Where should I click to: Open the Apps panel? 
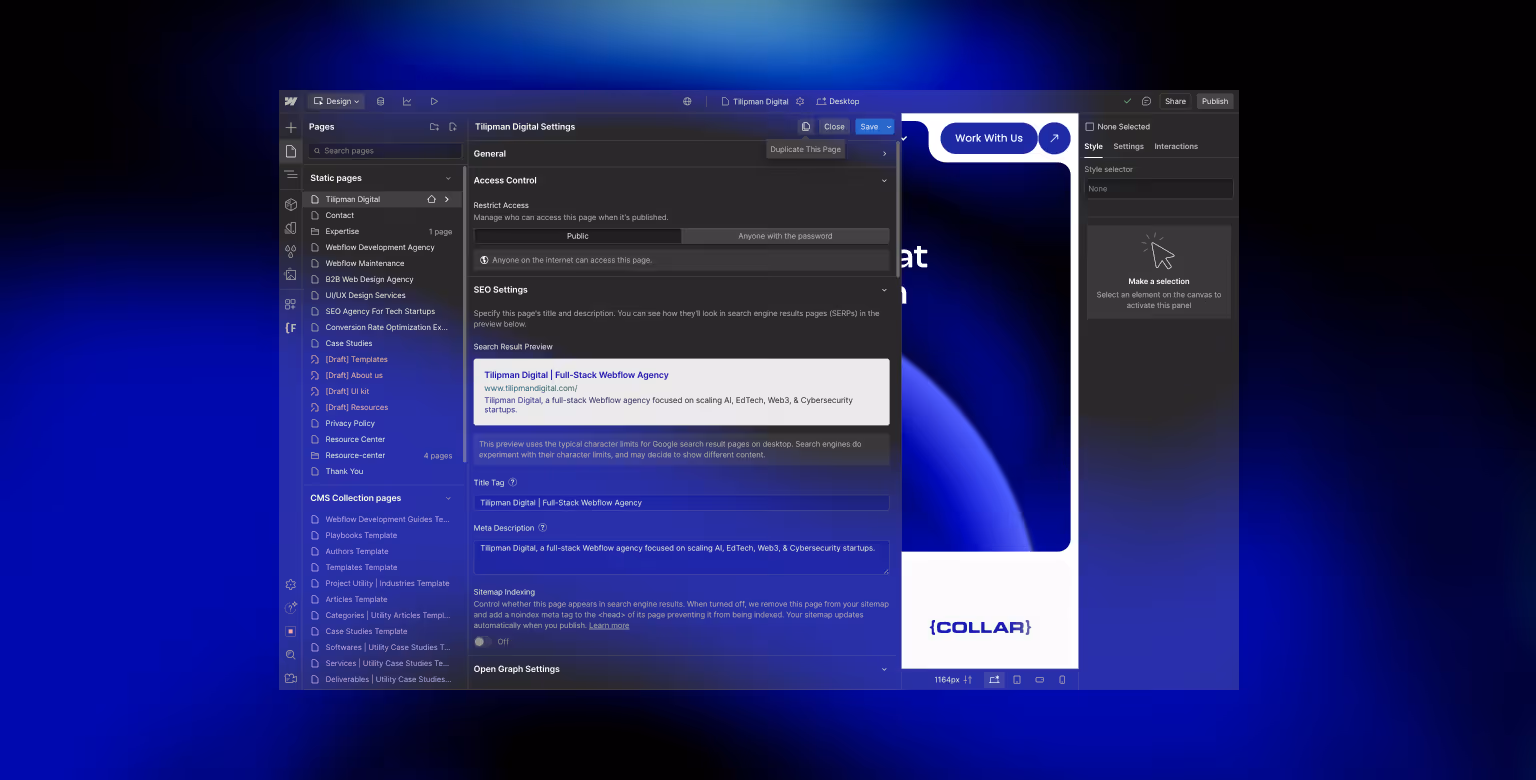[x=291, y=304]
